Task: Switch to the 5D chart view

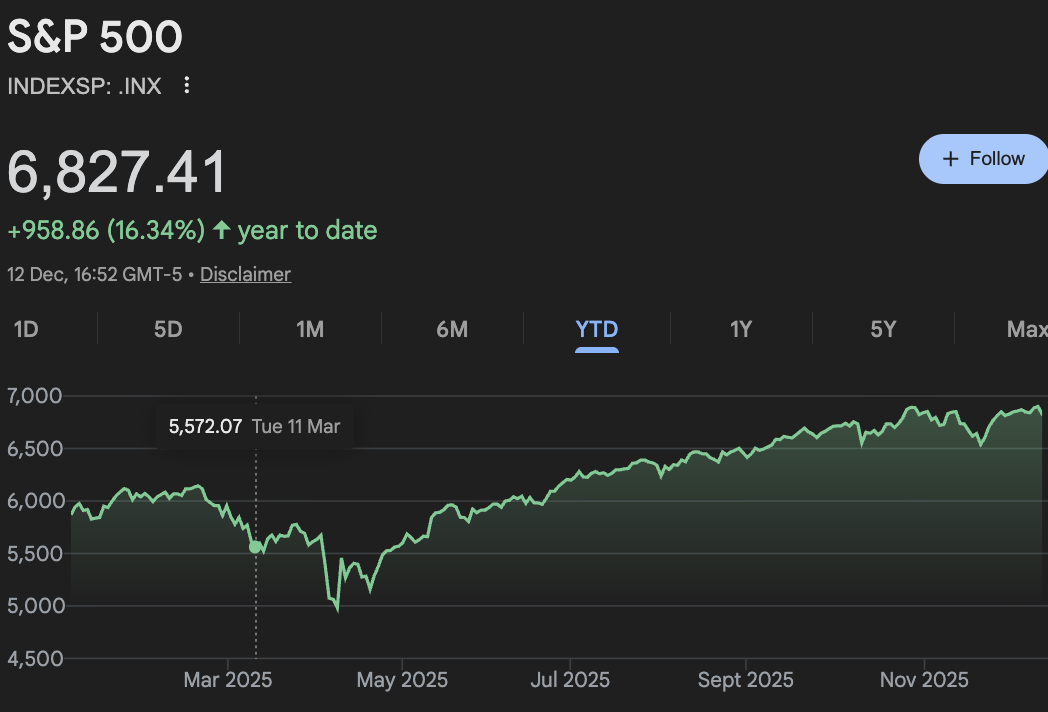Action: pos(167,328)
